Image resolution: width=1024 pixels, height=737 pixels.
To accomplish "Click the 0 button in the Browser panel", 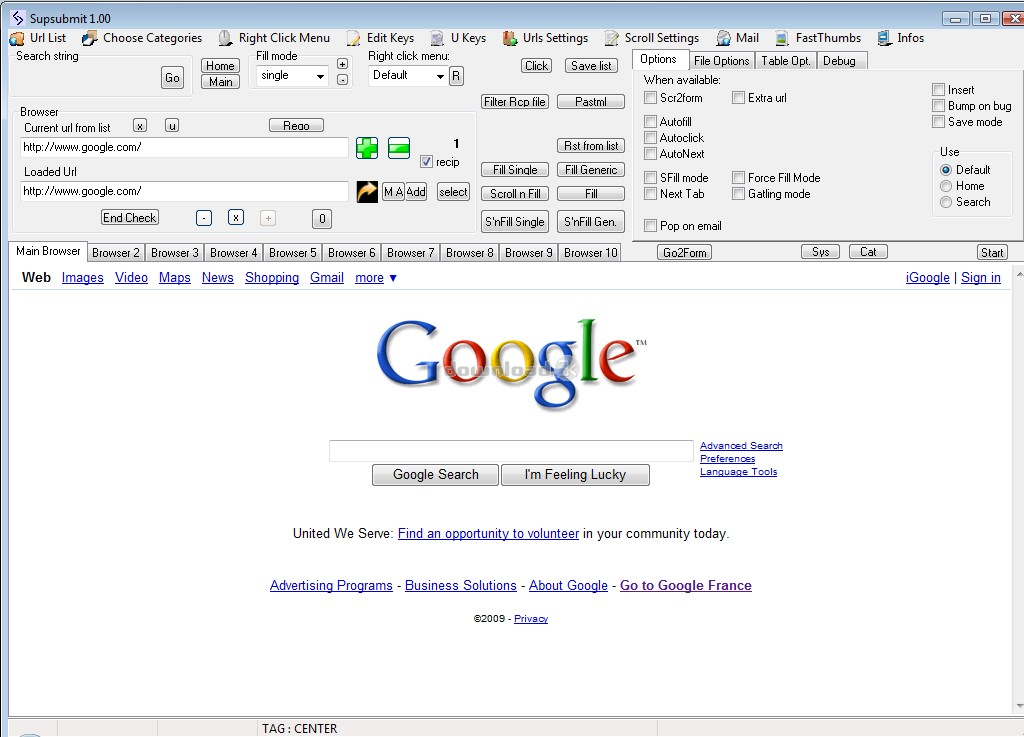I will [x=322, y=219].
